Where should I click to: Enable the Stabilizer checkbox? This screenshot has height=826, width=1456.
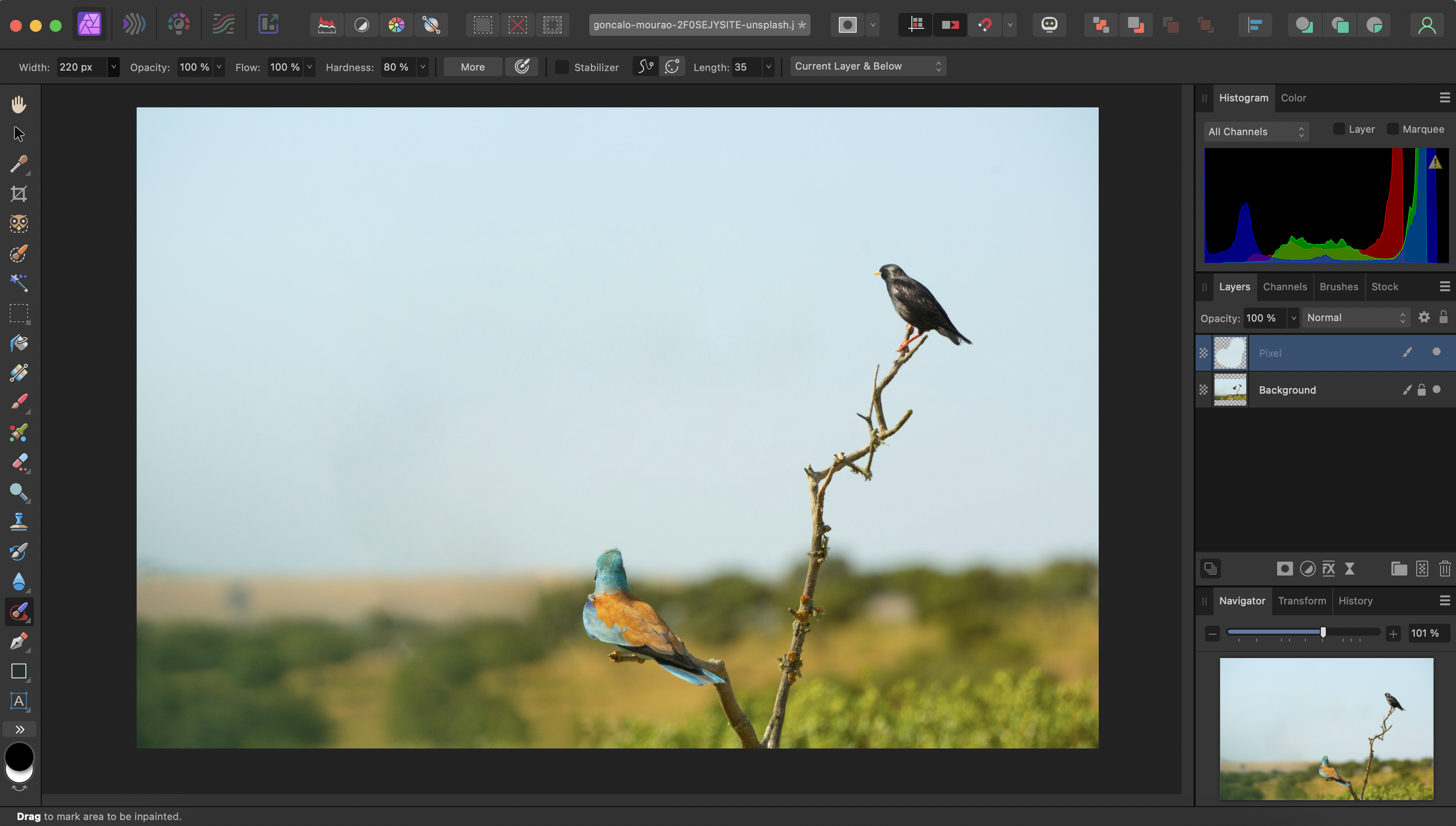tap(562, 67)
